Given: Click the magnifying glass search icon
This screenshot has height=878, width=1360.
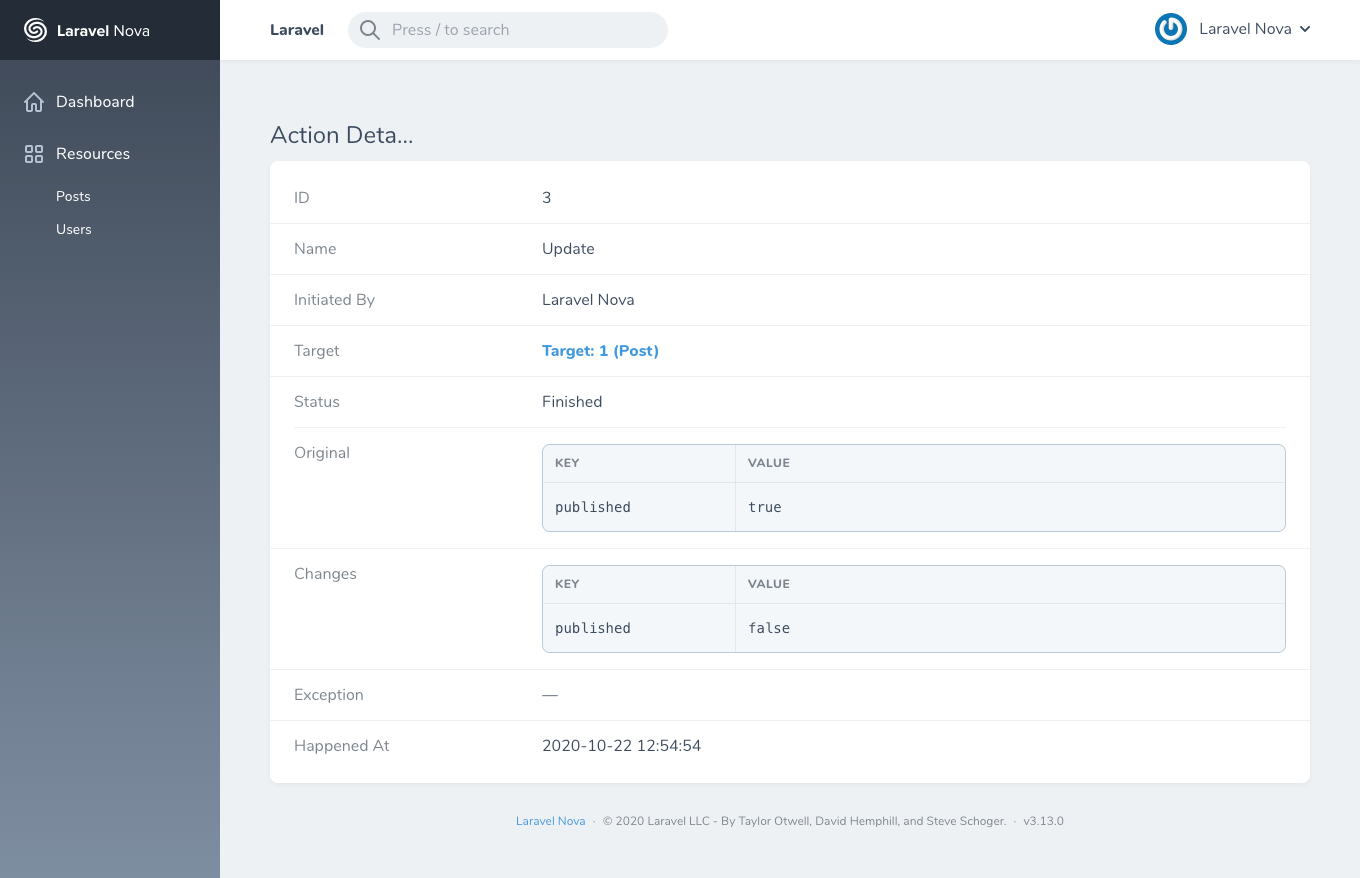Looking at the screenshot, I should (369, 30).
